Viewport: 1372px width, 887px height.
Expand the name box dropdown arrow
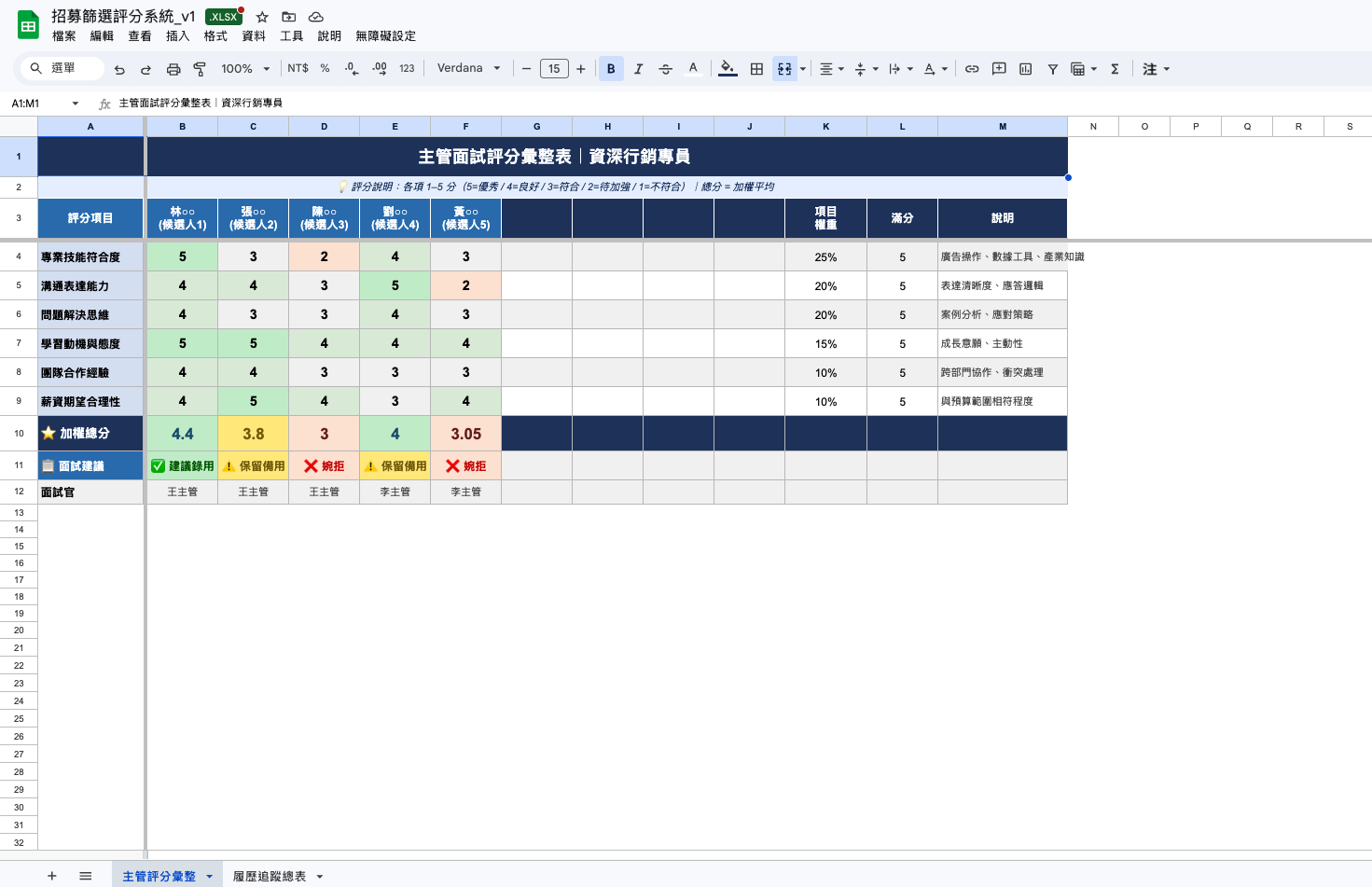pos(76,104)
